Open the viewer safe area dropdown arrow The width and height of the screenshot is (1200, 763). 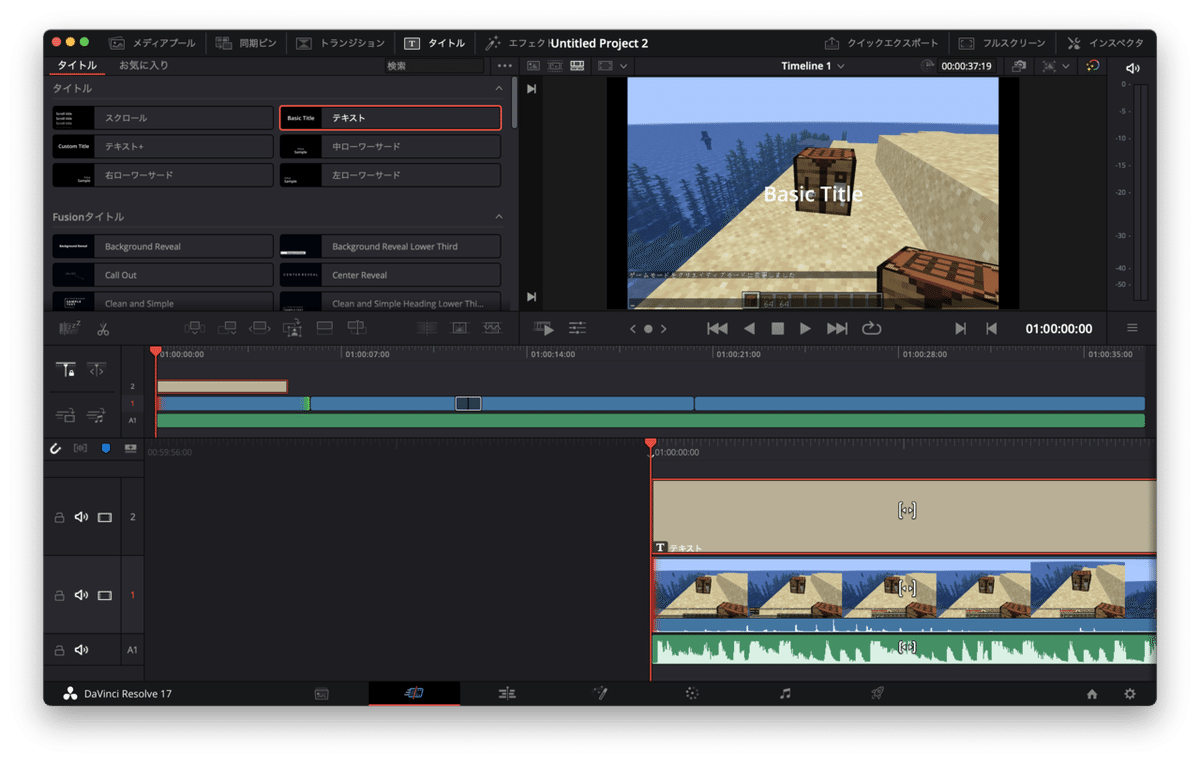(624, 66)
